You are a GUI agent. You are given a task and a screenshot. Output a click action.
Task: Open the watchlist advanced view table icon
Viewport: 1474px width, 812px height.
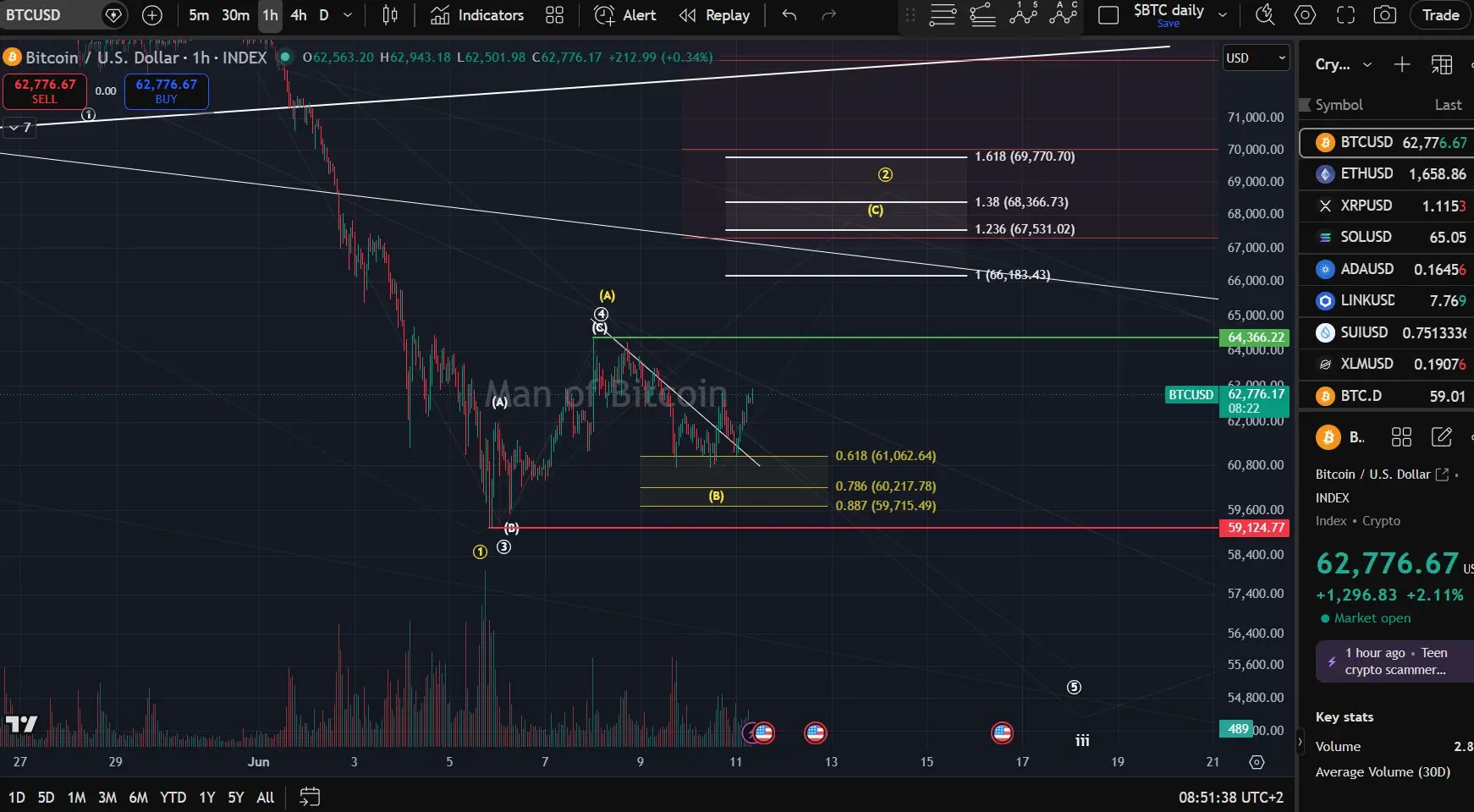tap(1441, 64)
